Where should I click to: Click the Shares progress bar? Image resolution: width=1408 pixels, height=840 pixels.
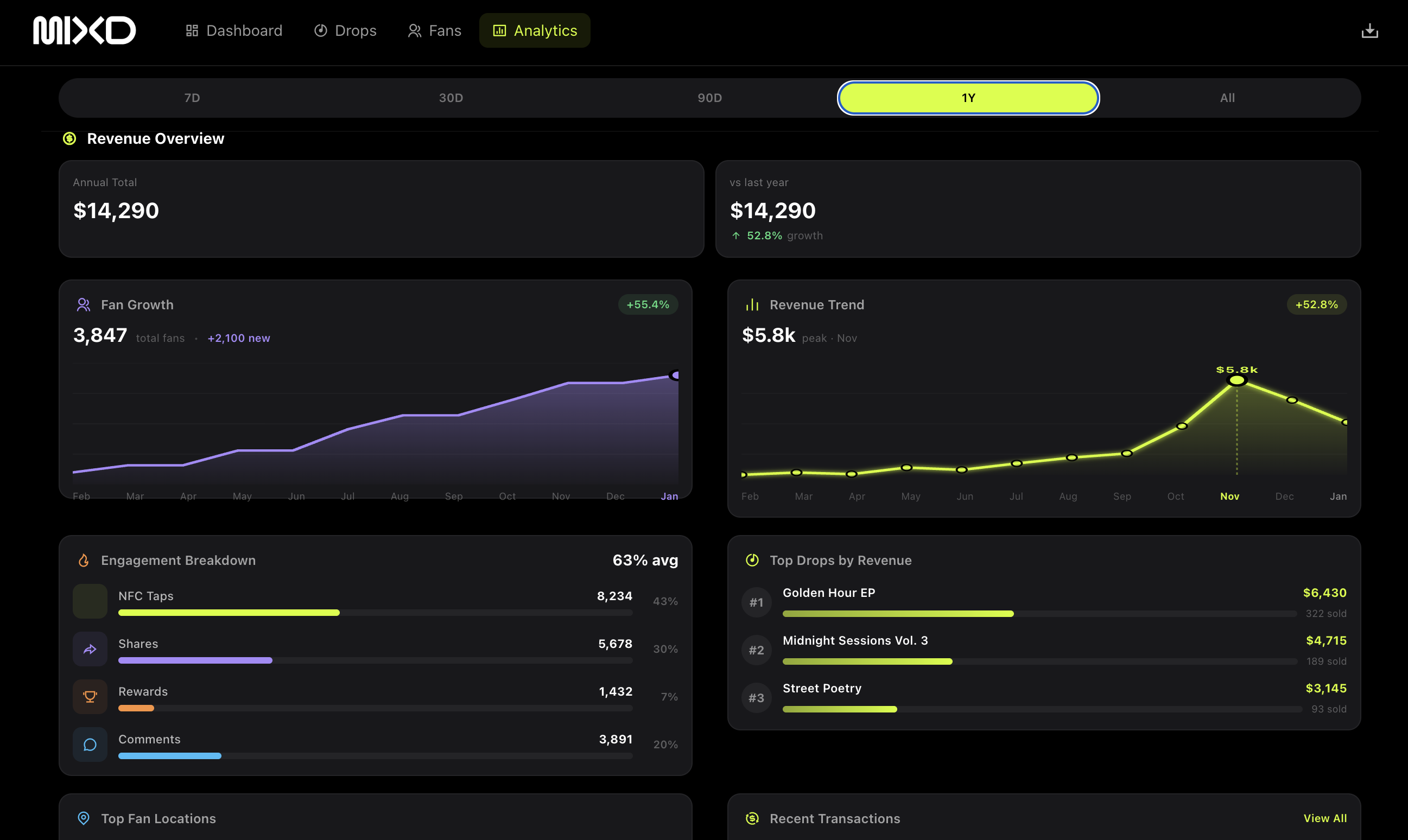coord(376,660)
